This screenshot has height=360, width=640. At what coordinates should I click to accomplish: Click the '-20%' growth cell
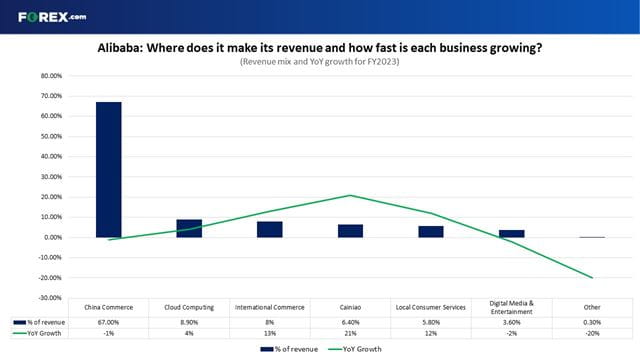592,333
